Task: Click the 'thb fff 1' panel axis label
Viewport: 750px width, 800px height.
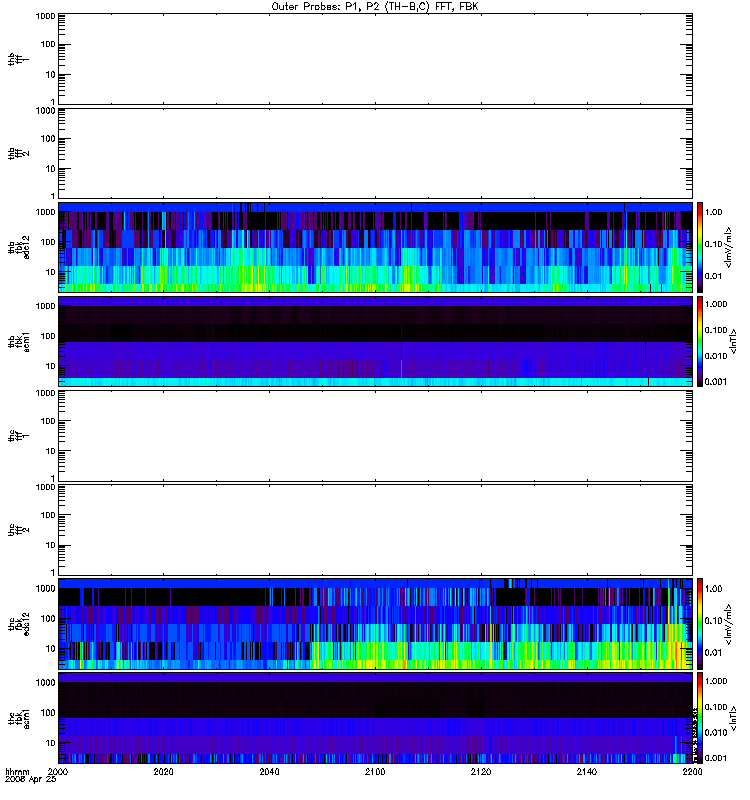Action: (x=18, y=59)
